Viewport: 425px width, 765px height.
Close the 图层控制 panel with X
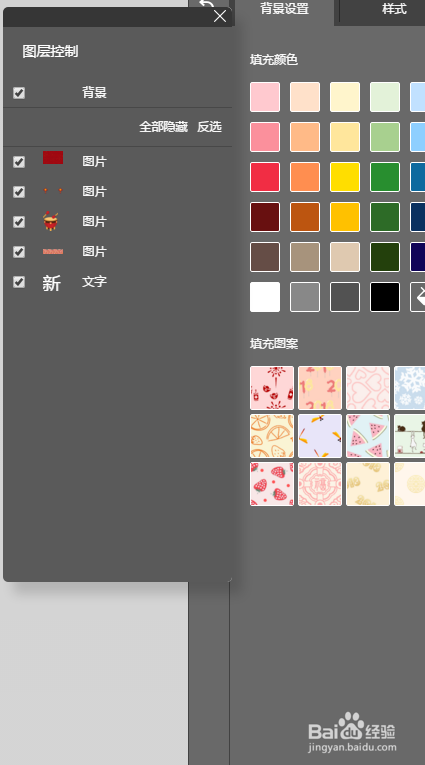coord(220,16)
